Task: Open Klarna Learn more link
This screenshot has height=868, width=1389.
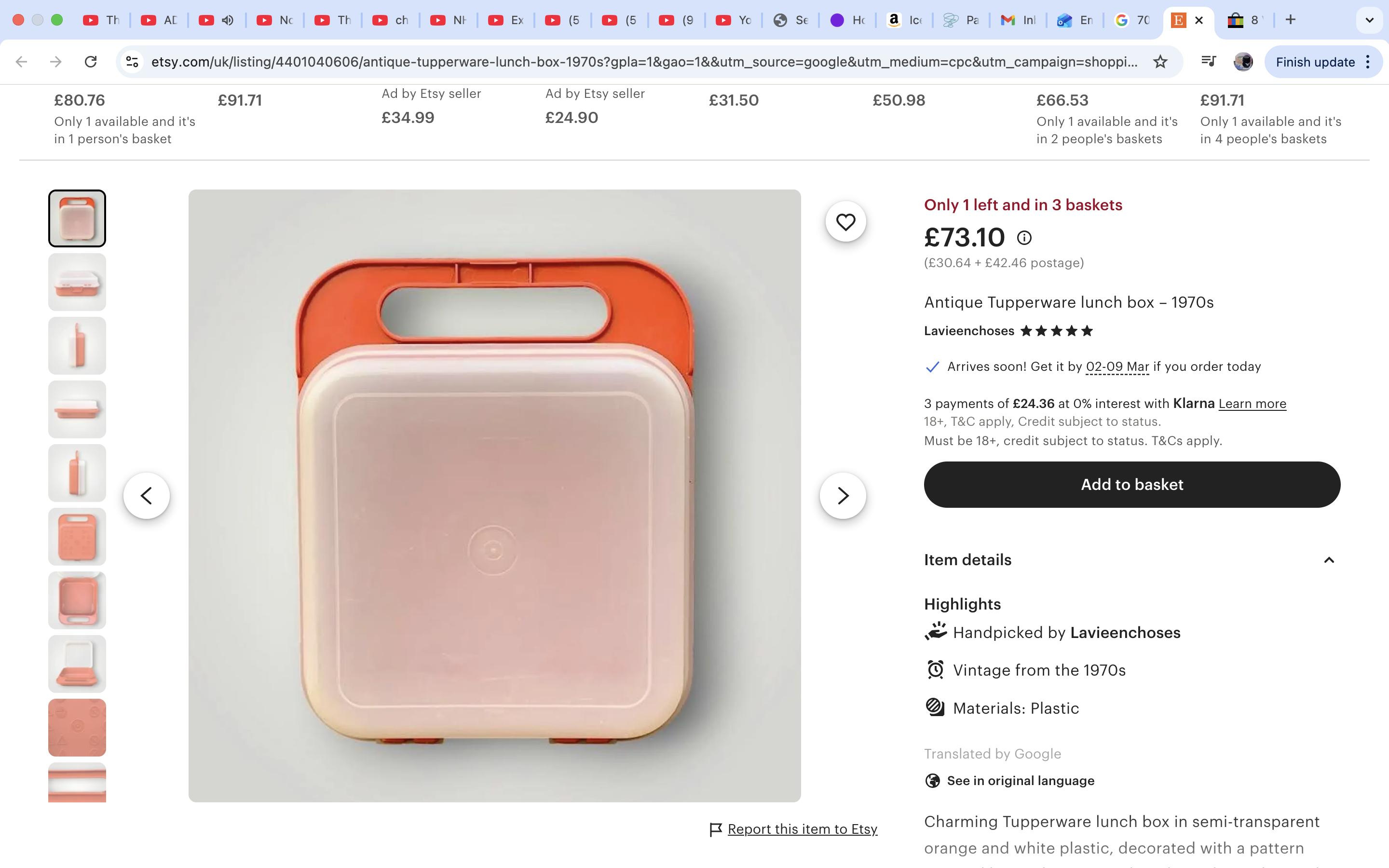Action: pos(1252,404)
